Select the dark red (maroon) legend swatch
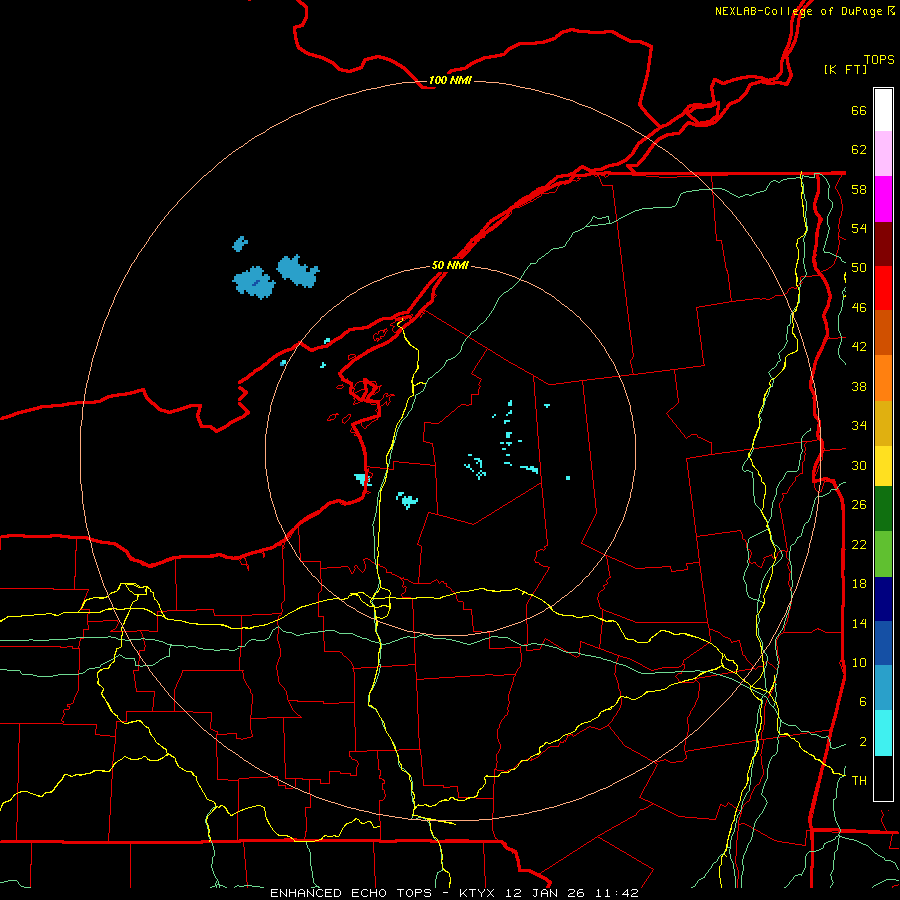900x900 pixels. coord(883,243)
